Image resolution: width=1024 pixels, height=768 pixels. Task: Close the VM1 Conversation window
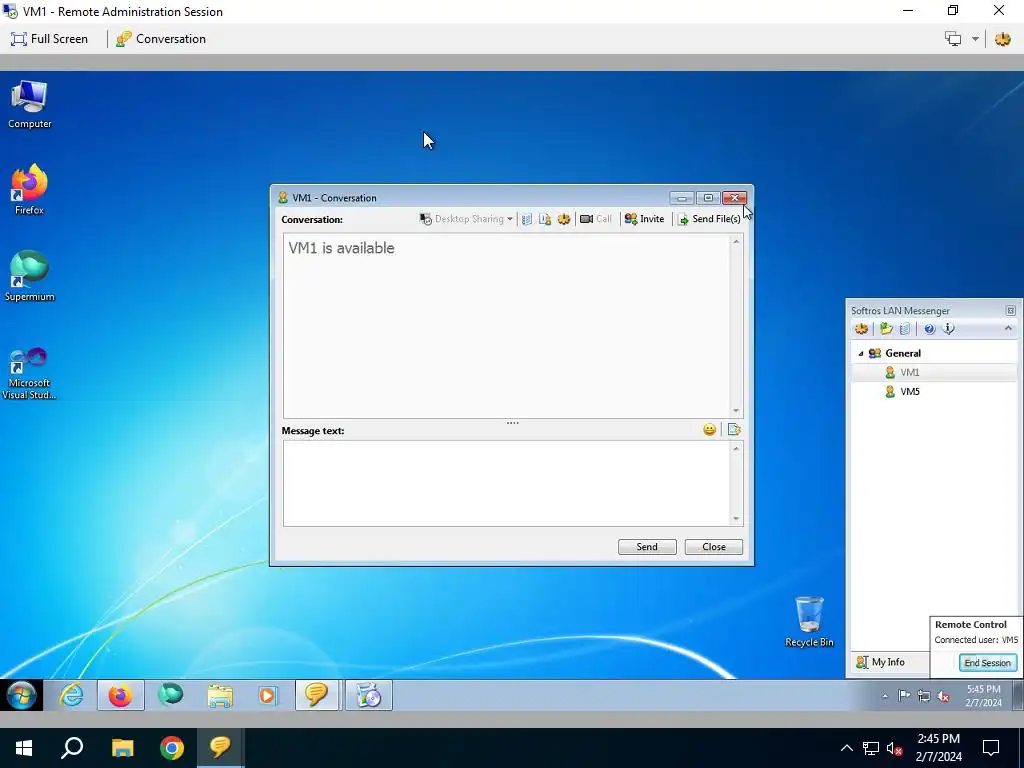(735, 198)
